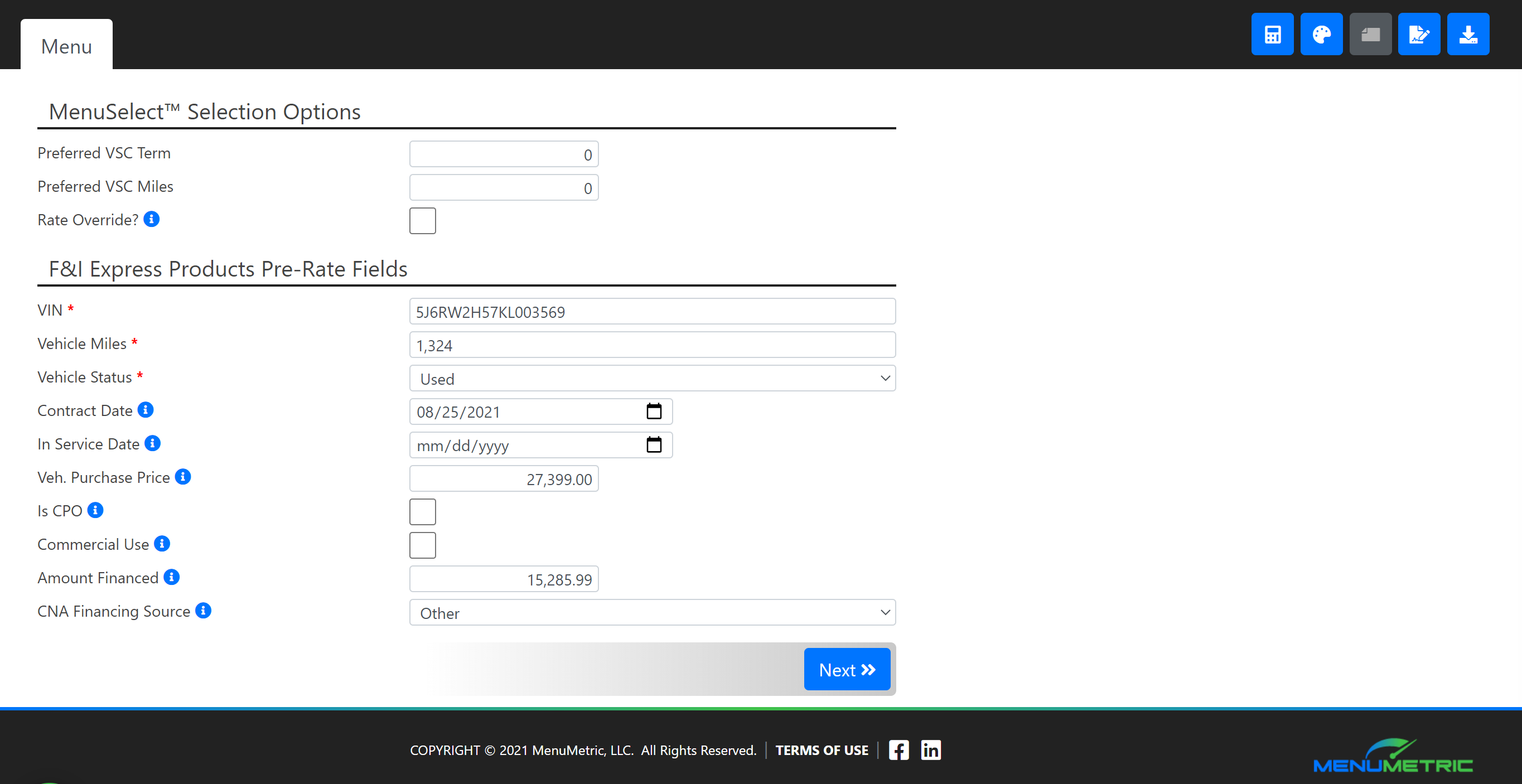Show info for Veh. Purchase Price
The image size is (1522, 784).
[183, 477]
